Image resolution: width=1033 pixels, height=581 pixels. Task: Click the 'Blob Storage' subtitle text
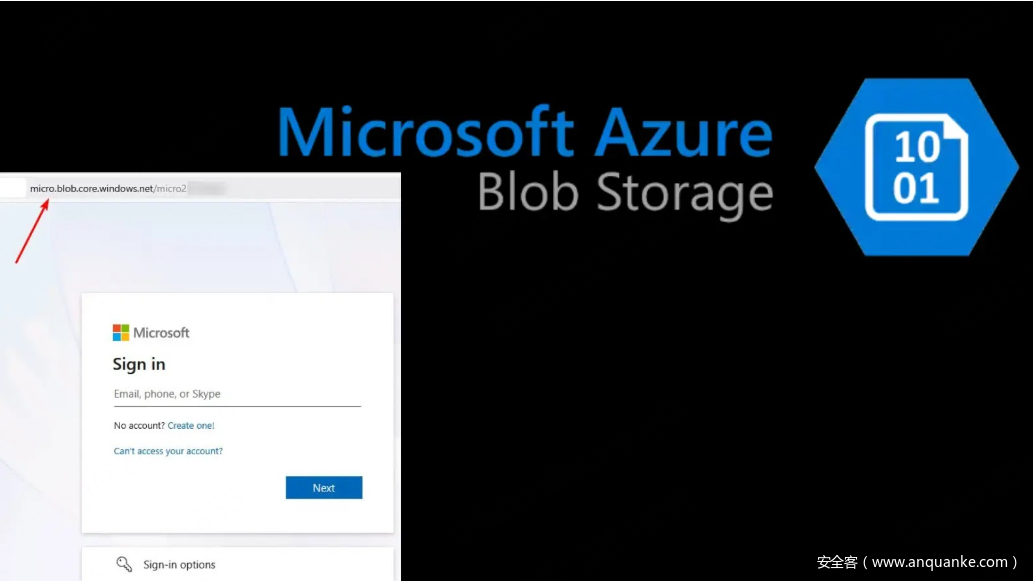625,192
